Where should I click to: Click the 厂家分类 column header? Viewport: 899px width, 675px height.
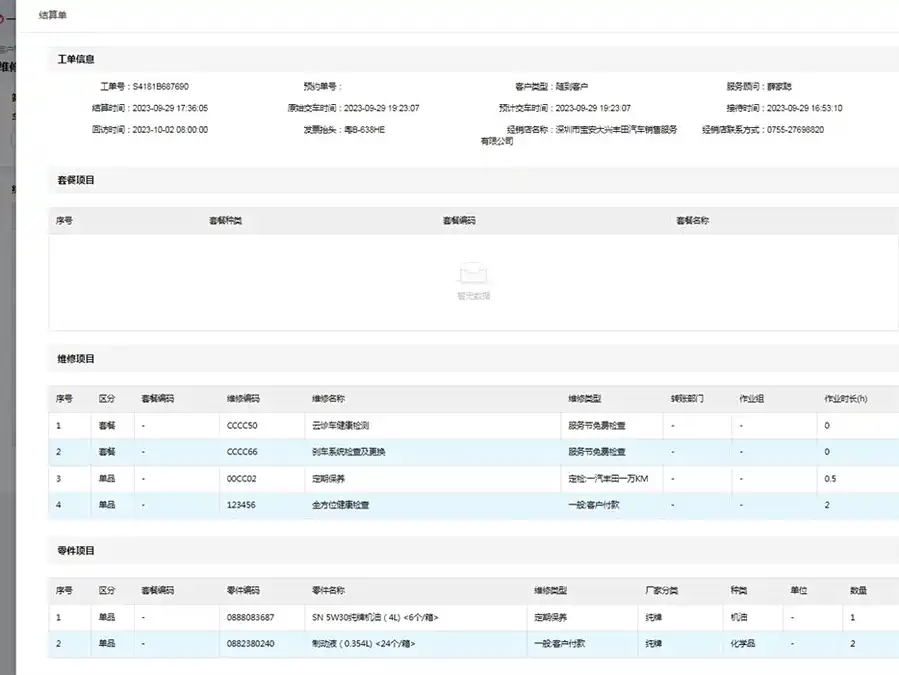pos(662,591)
